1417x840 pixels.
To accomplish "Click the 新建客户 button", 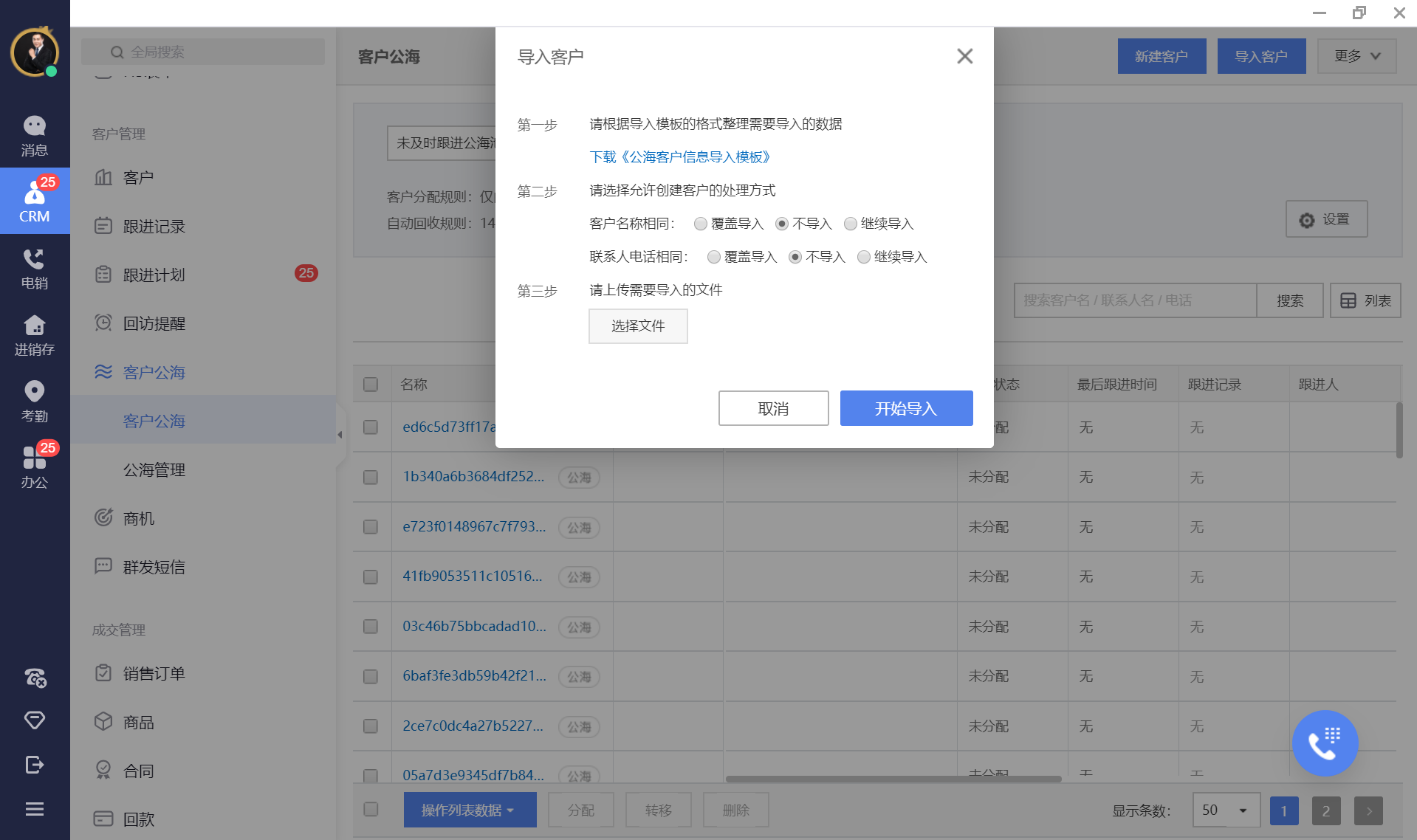I will coord(1162,56).
